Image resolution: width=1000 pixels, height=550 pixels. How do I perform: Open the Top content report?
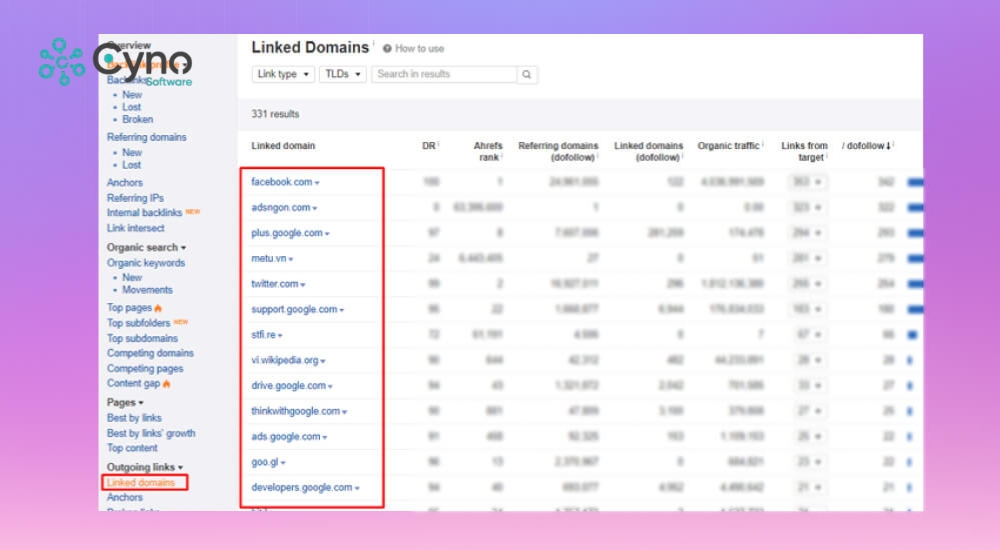[x=132, y=448]
